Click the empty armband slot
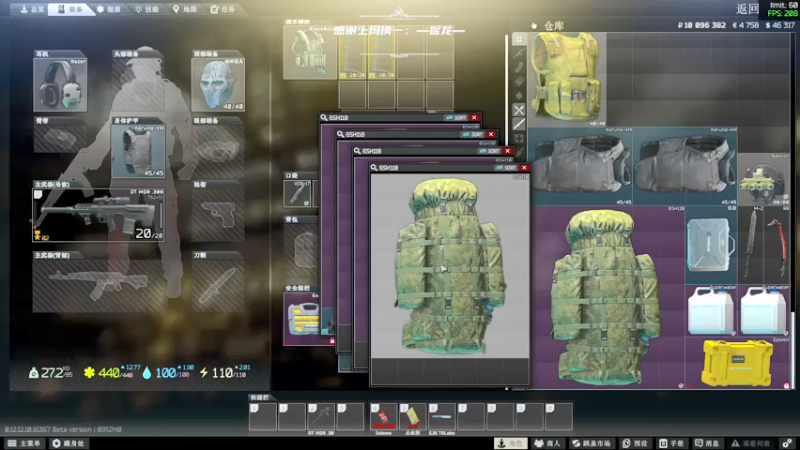 click(x=60, y=138)
